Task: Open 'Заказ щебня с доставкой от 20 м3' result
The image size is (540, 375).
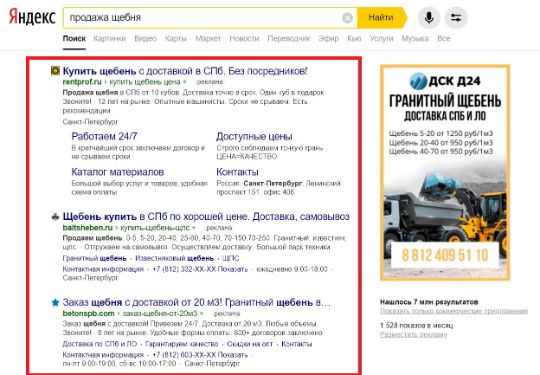Action: point(196,303)
